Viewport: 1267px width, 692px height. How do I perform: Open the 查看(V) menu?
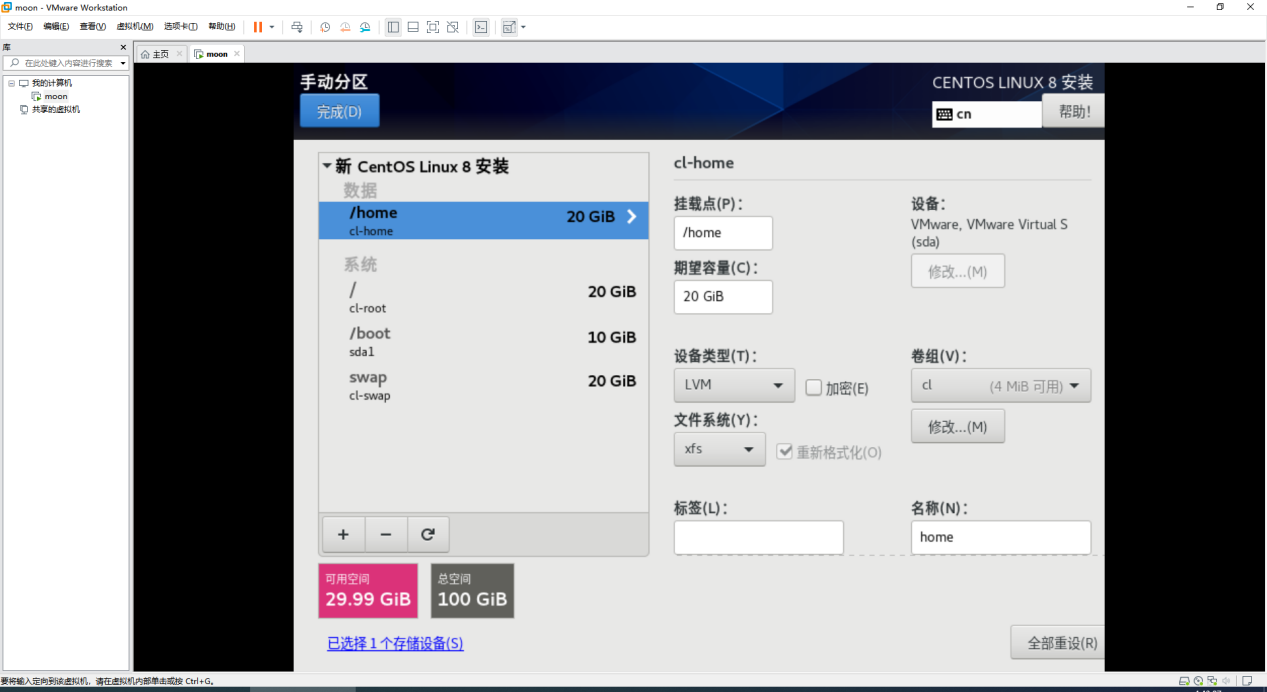[93, 27]
